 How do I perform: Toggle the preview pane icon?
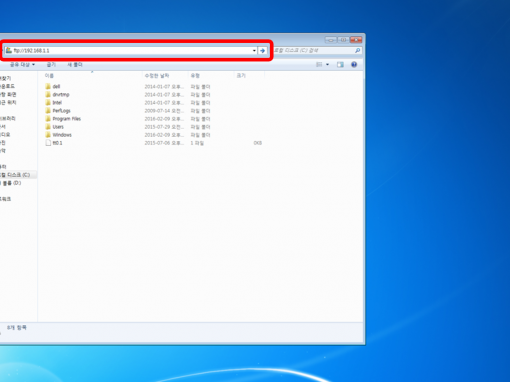click(340, 65)
